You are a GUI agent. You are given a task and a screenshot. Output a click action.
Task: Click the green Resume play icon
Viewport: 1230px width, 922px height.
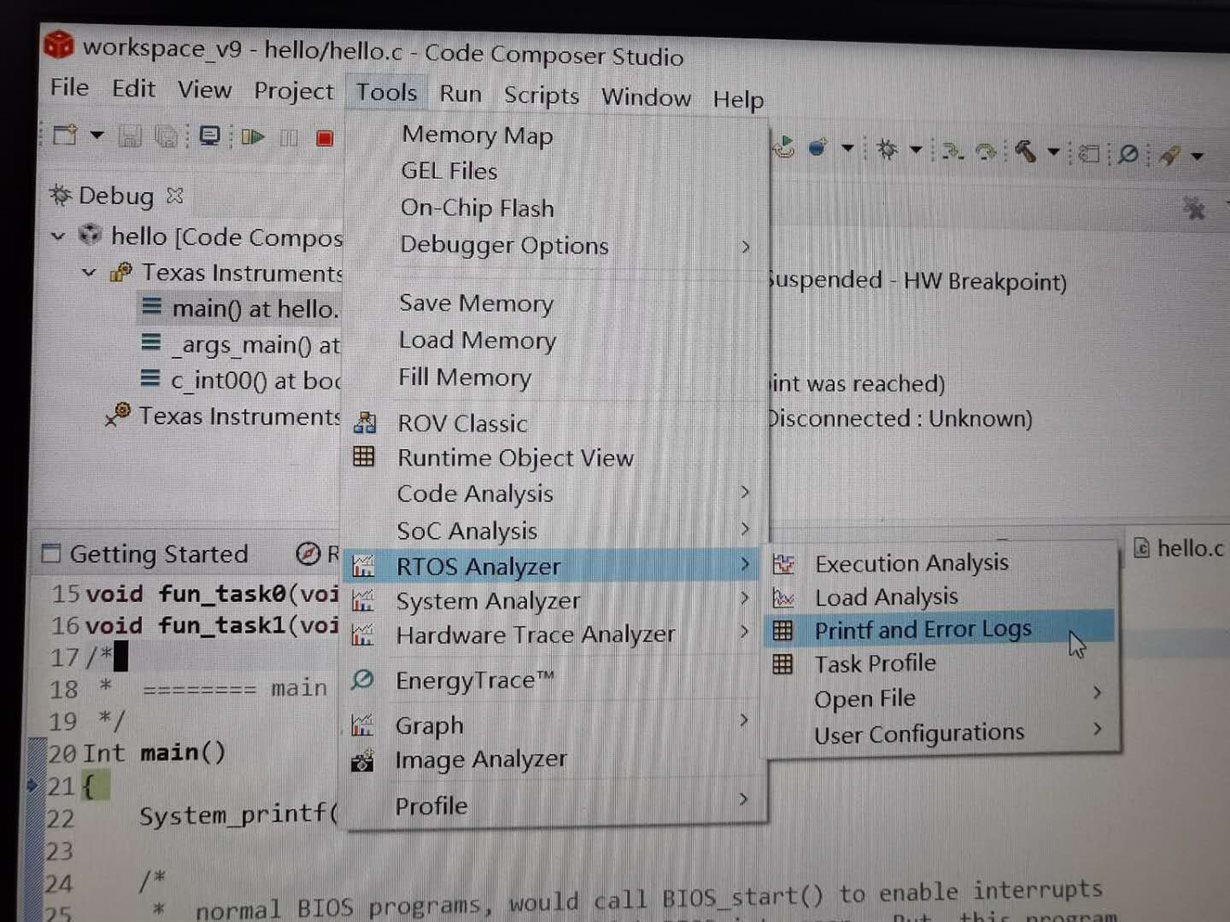click(252, 137)
